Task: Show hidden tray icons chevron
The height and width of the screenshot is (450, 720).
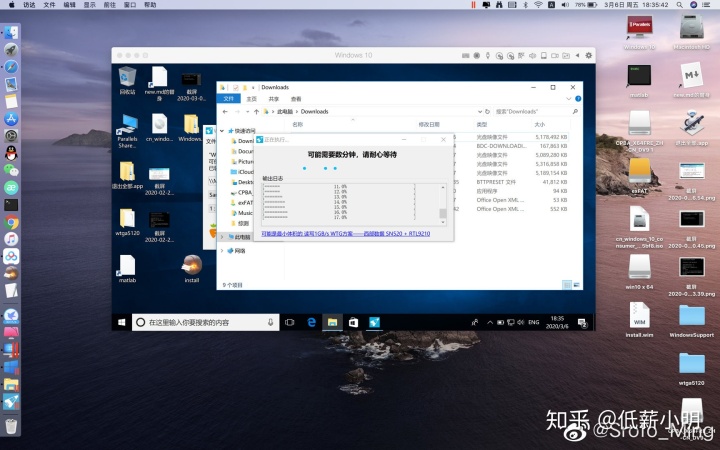Action: click(x=490, y=322)
